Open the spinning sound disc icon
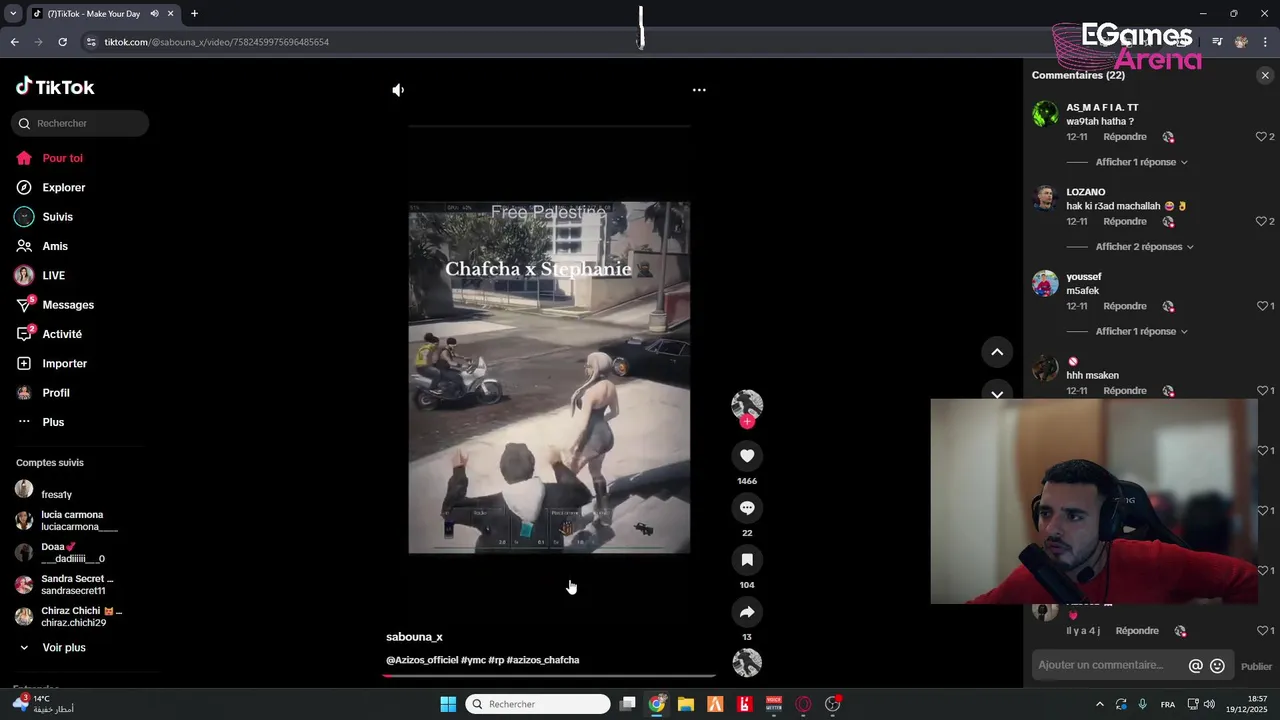Viewport: 1280px width, 720px height. click(747, 663)
